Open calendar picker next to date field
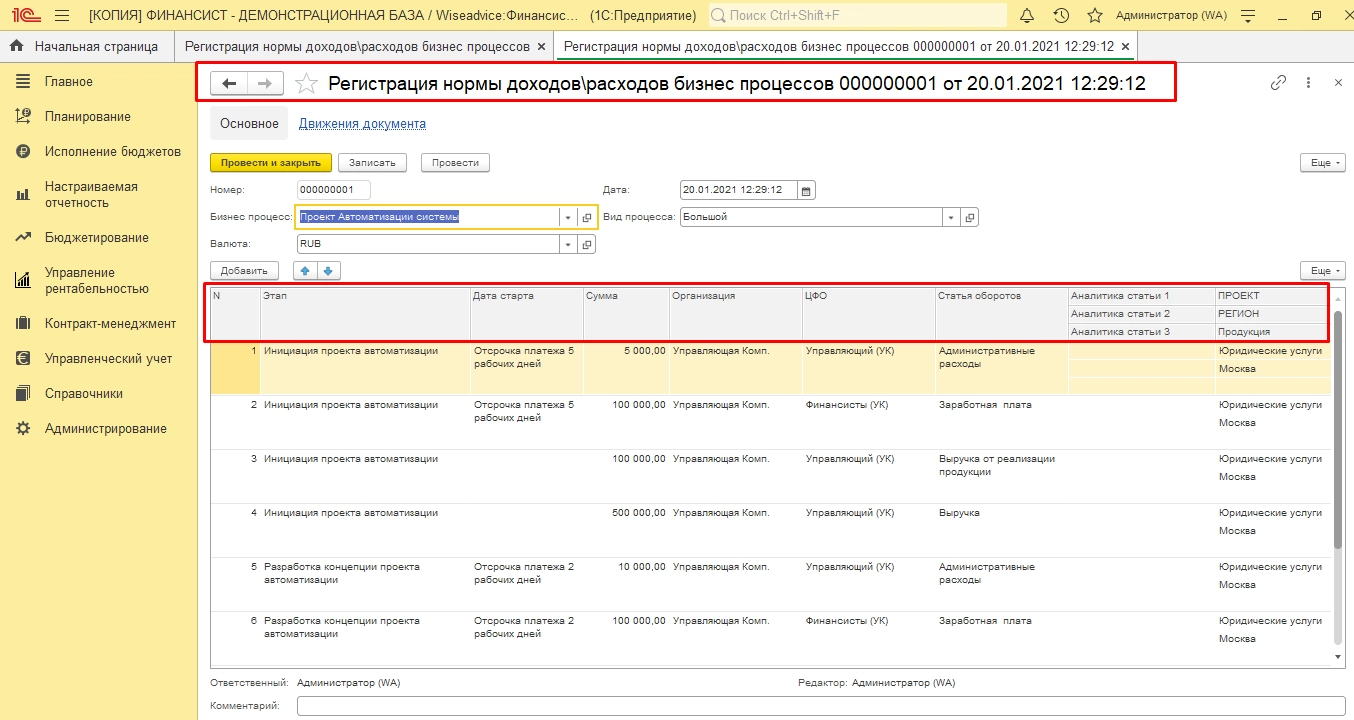This screenshot has height=720, width=1354. tap(807, 190)
